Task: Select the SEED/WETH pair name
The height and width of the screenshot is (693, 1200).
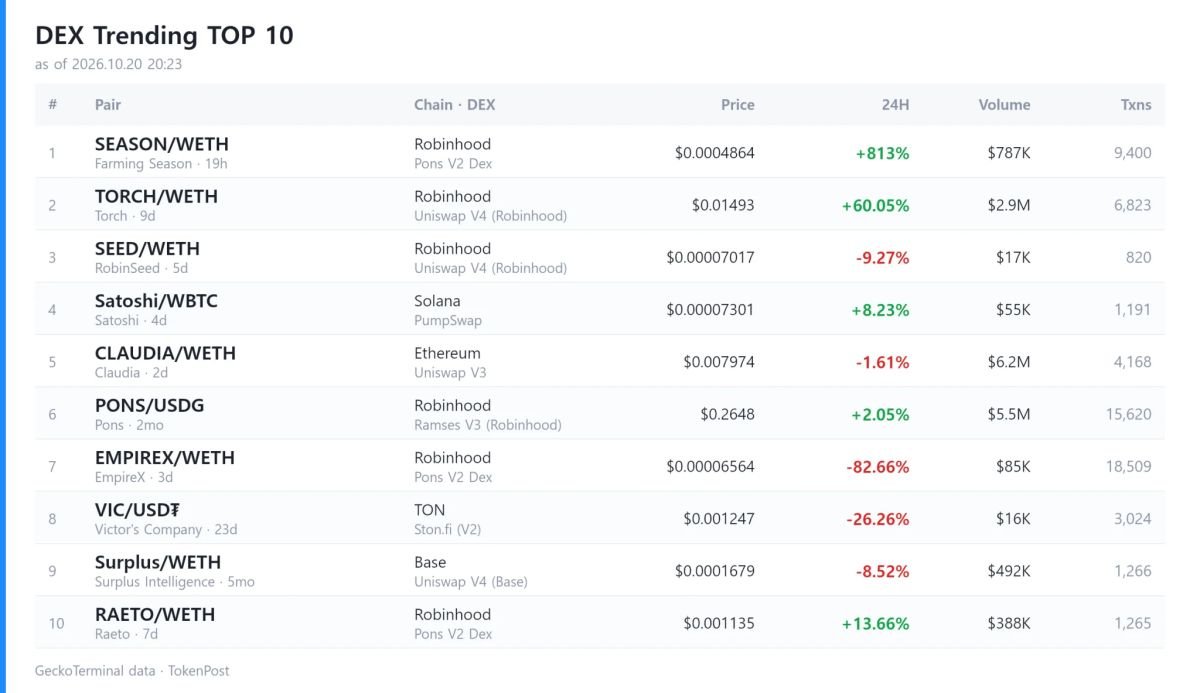Action: [147, 248]
